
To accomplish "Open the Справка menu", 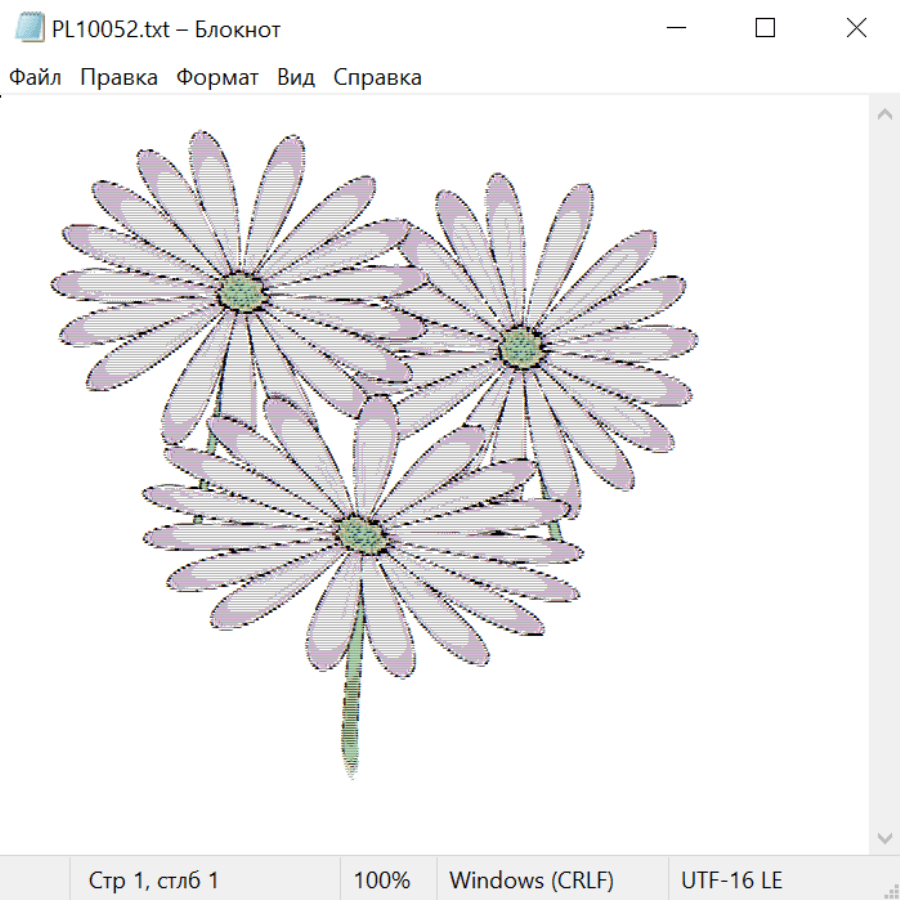I will click(x=377, y=77).
